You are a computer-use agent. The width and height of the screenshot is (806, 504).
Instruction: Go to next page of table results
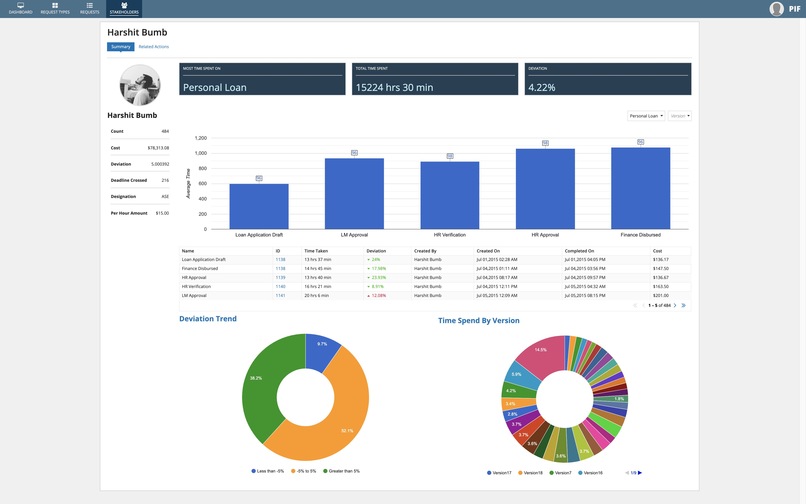click(x=675, y=305)
